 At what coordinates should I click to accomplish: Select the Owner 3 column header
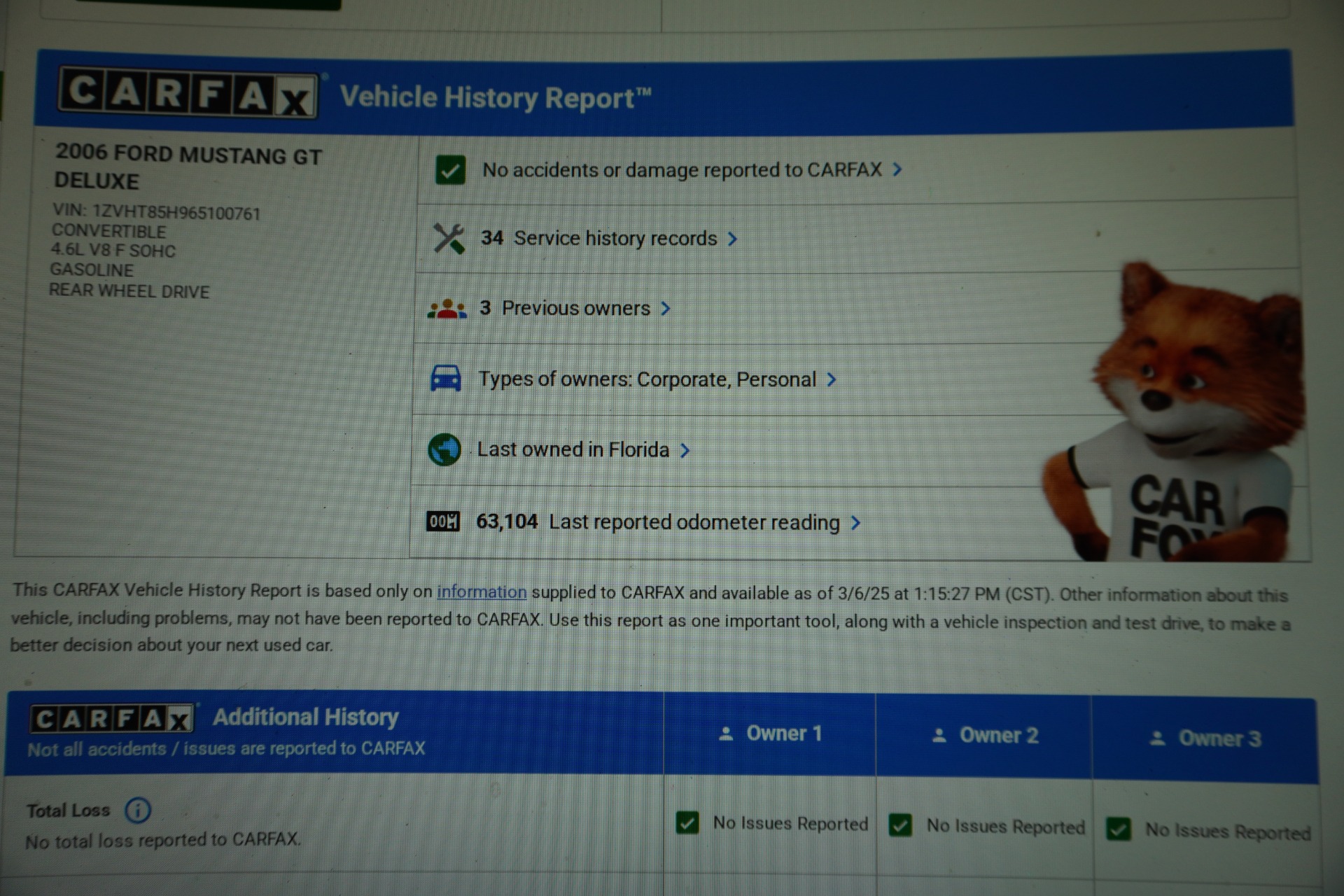click(x=1205, y=738)
